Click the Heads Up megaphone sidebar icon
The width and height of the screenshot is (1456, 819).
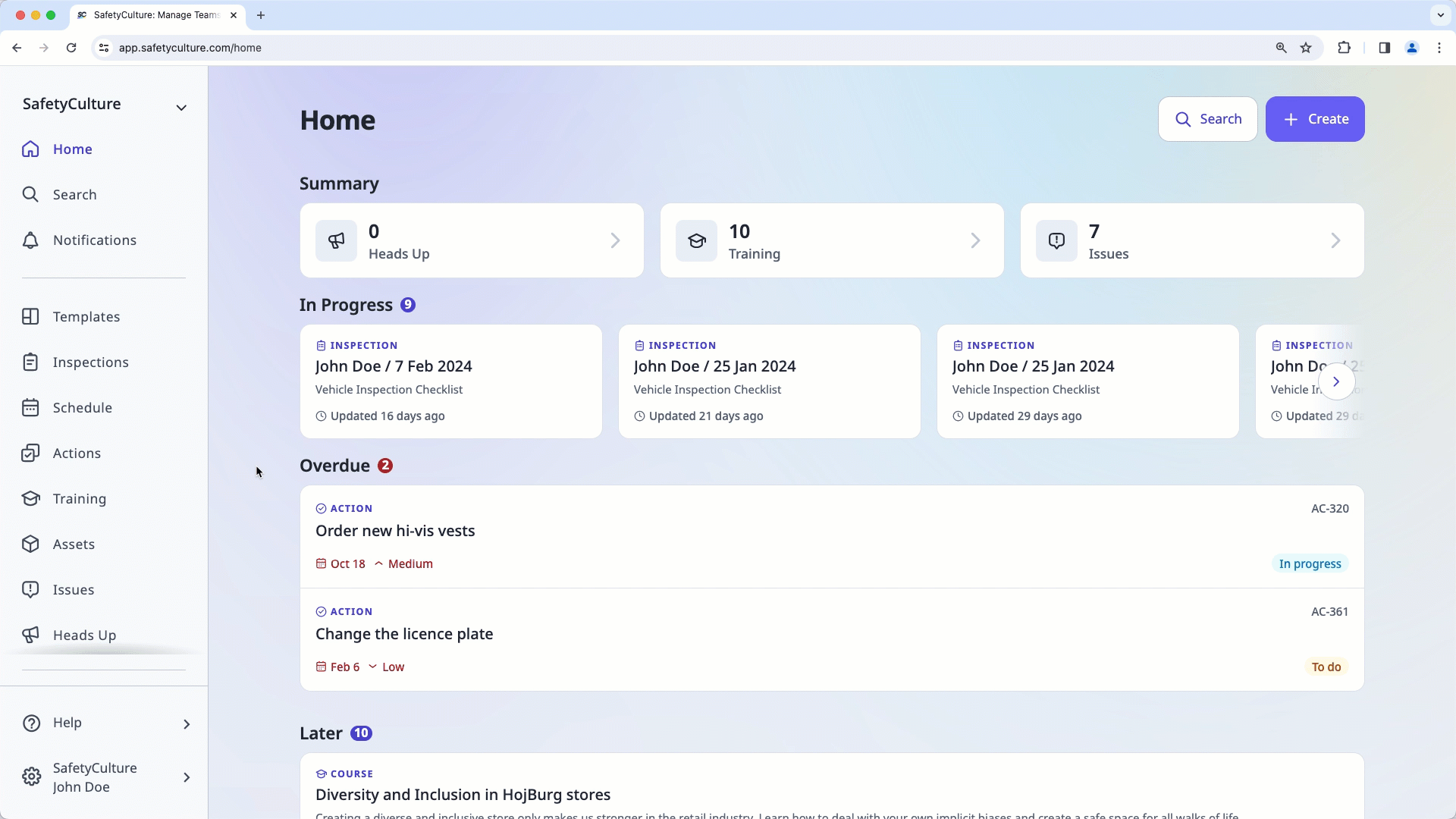point(30,635)
